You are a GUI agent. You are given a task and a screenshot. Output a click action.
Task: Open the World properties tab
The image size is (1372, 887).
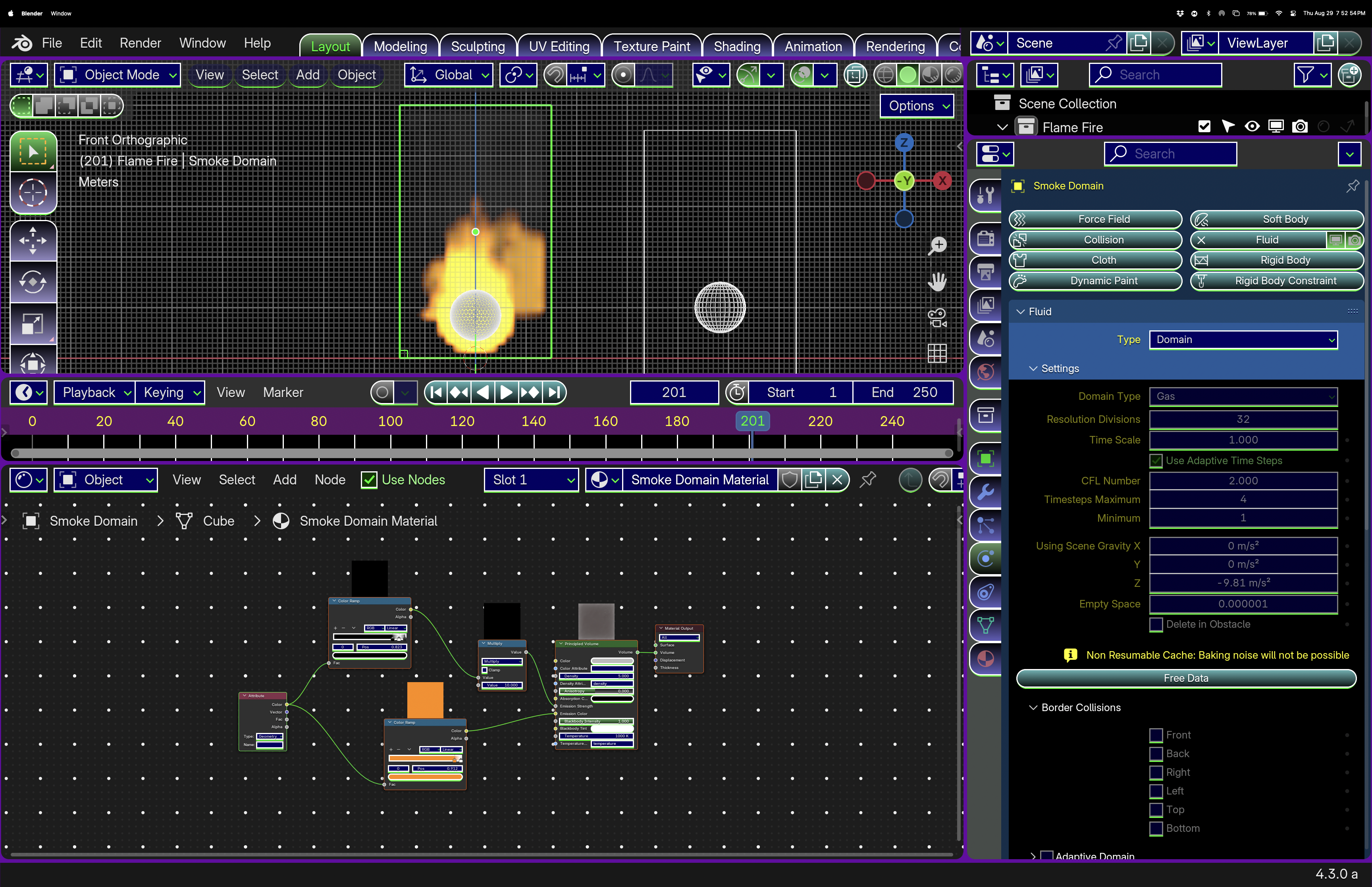(985, 372)
